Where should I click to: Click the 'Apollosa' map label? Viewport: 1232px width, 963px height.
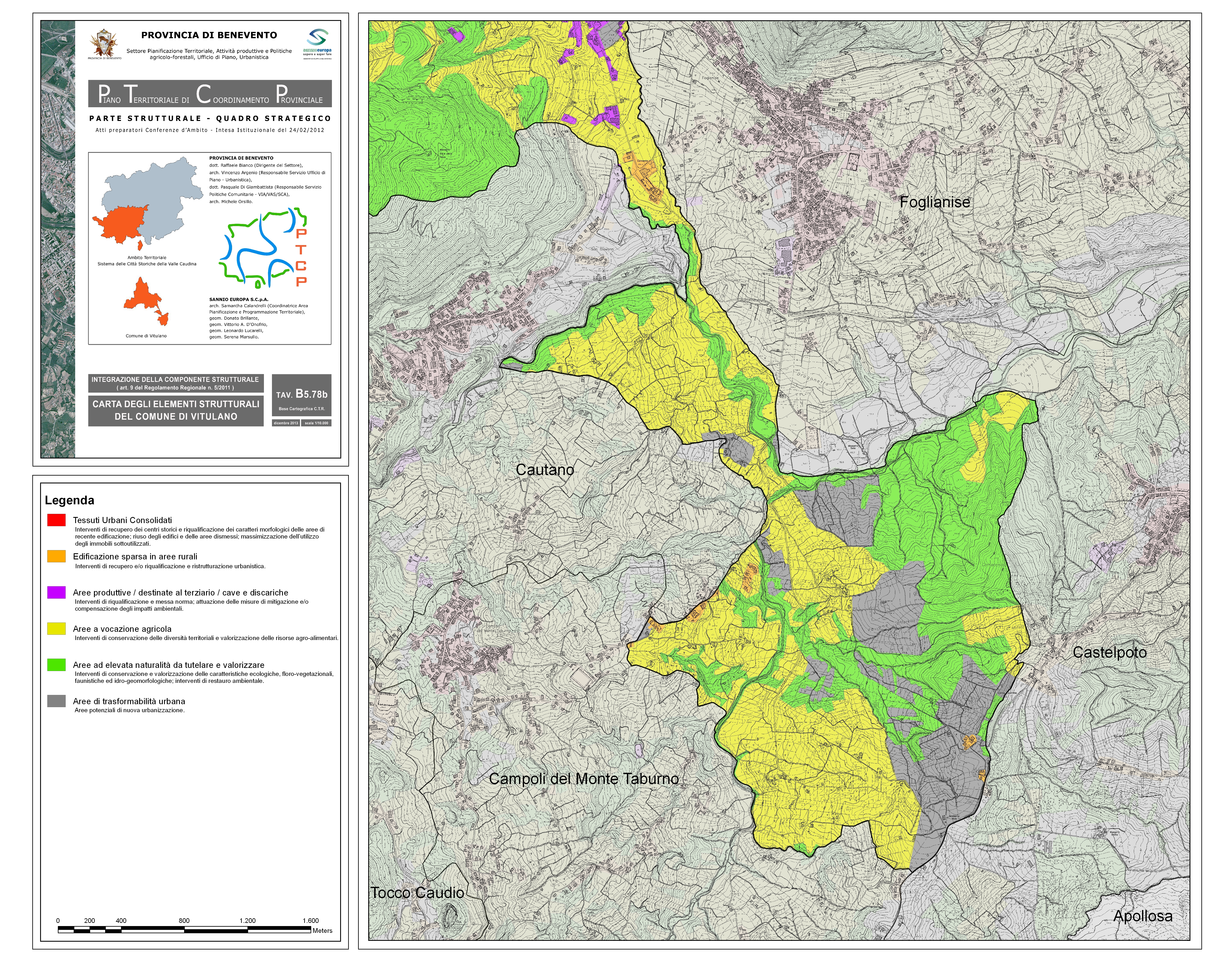(x=1143, y=916)
